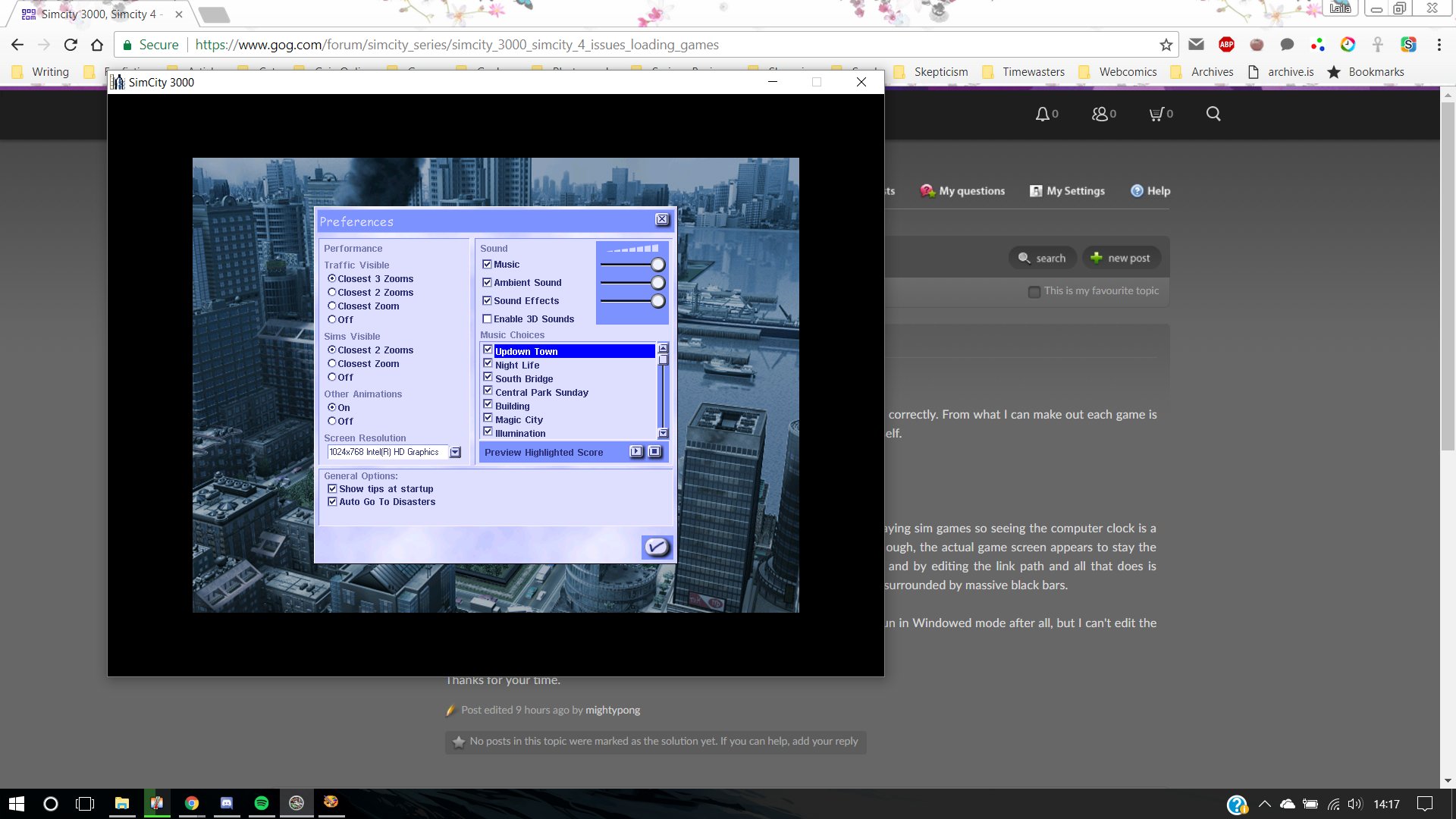Open File Explorer from the taskbar
This screenshot has width=1456, height=819.
(x=121, y=804)
